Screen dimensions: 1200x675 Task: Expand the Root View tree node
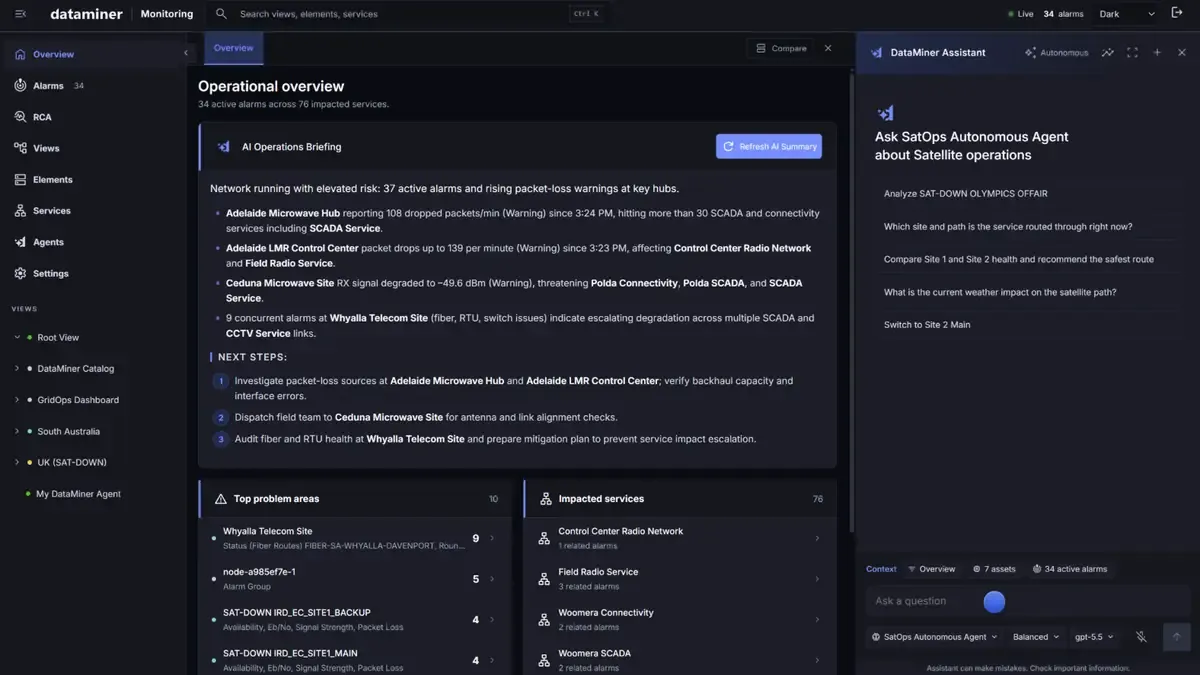click(x=17, y=338)
